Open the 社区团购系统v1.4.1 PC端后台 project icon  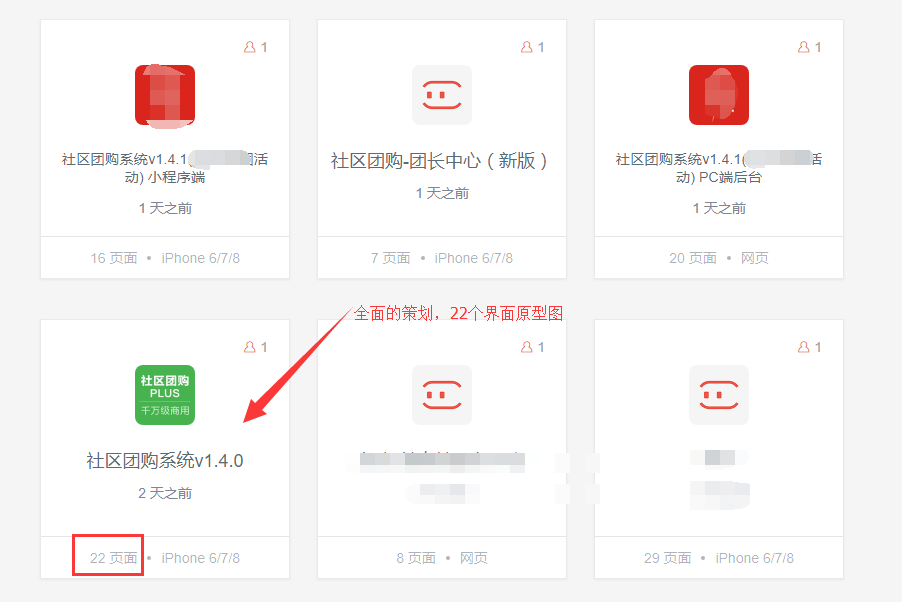[719, 96]
